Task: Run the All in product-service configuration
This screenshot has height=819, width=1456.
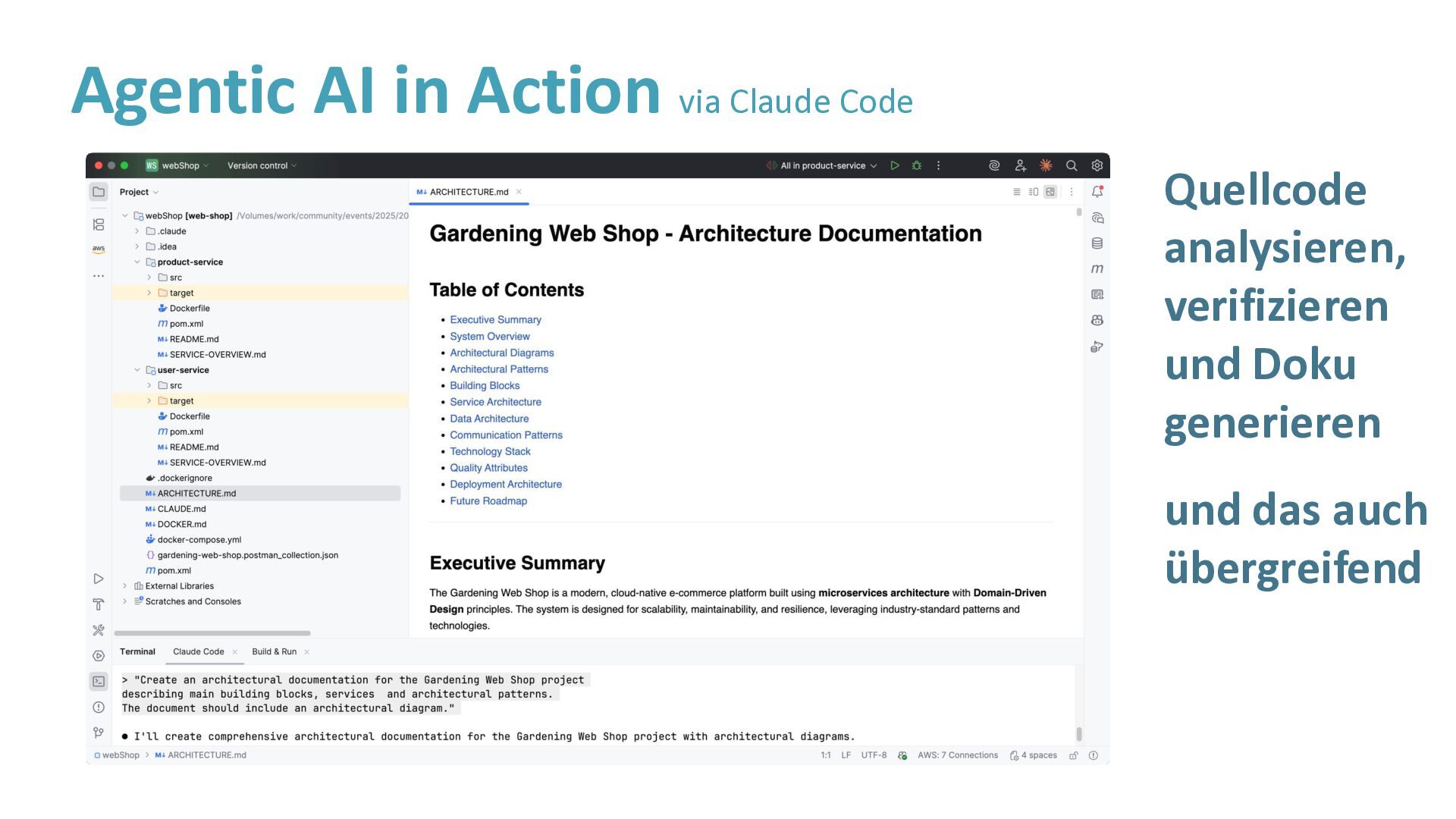Action: pyautogui.click(x=895, y=165)
